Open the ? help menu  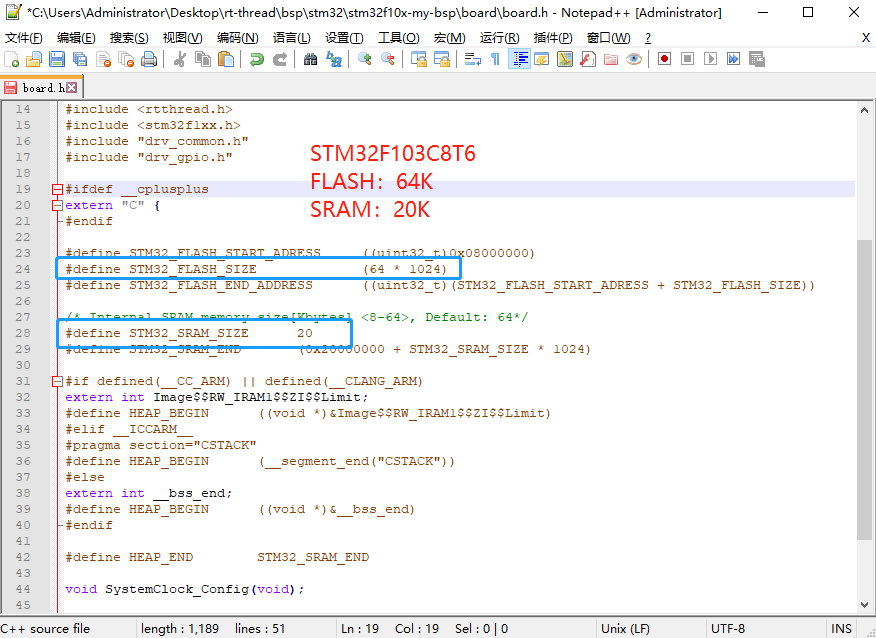(x=648, y=37)
